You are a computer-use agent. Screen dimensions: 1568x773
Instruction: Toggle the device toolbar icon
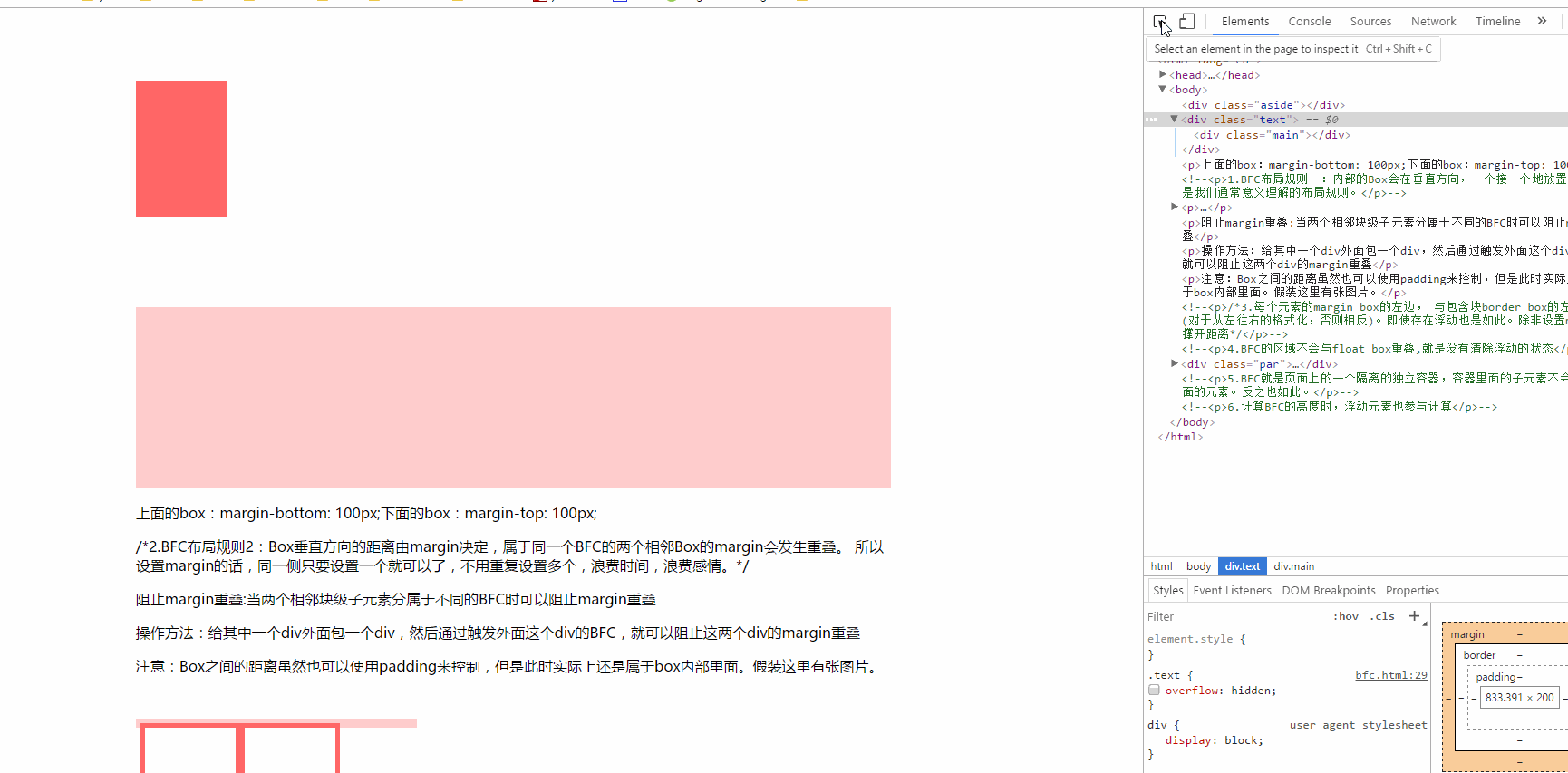tap(1186, 21)
